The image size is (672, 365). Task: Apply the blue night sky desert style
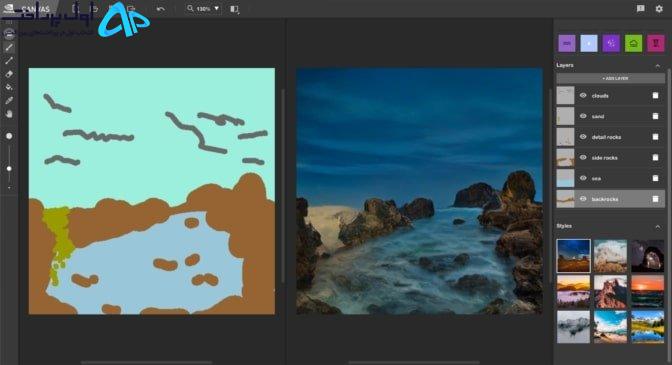(573, 256)
